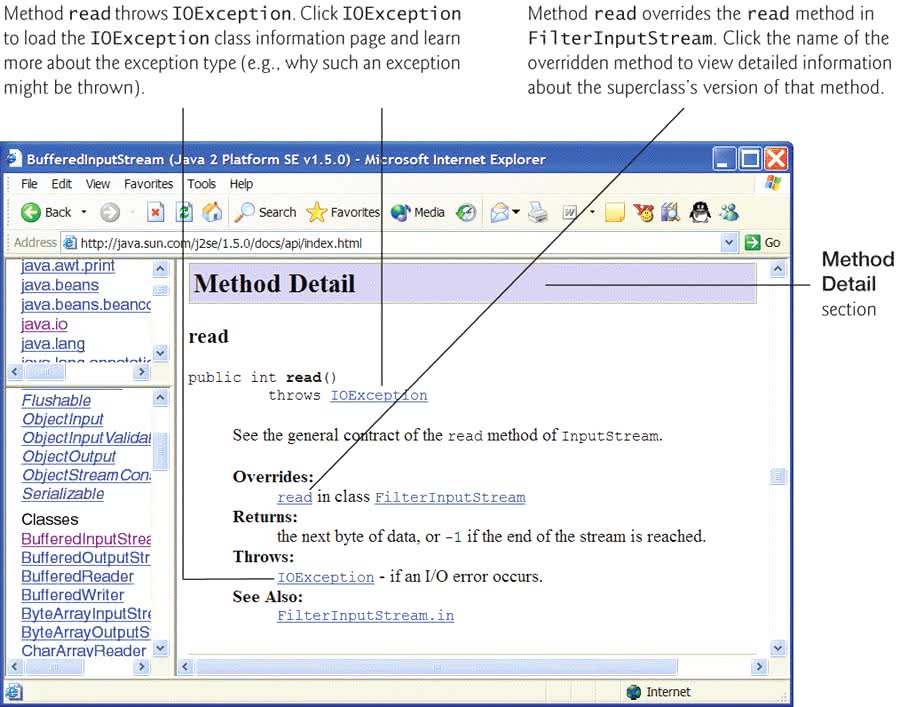Open the java.io package link

click(44, 324)
